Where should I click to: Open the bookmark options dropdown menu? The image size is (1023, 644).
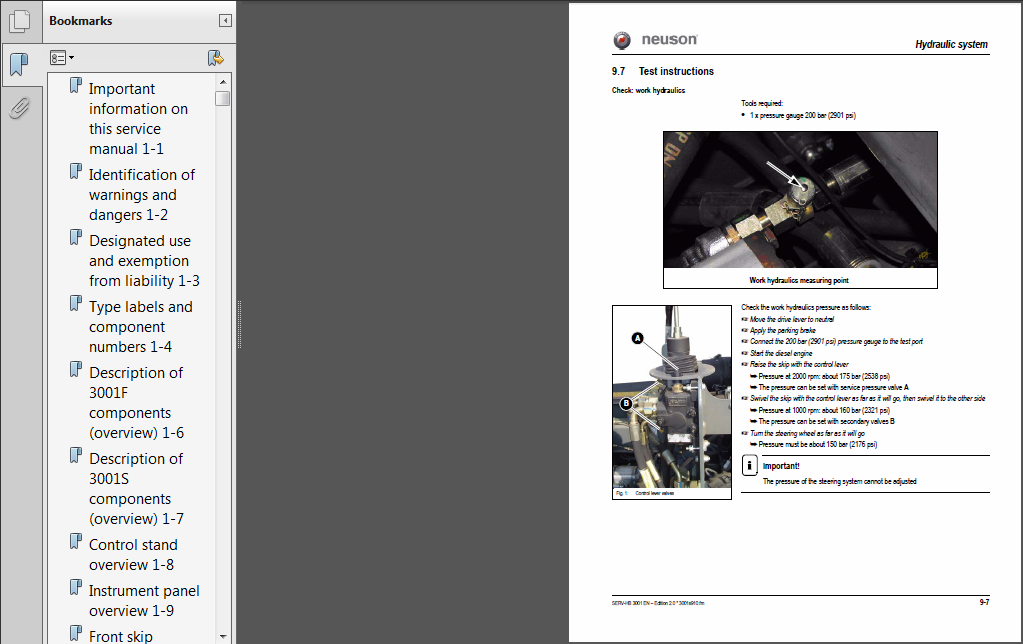point(62,58)
